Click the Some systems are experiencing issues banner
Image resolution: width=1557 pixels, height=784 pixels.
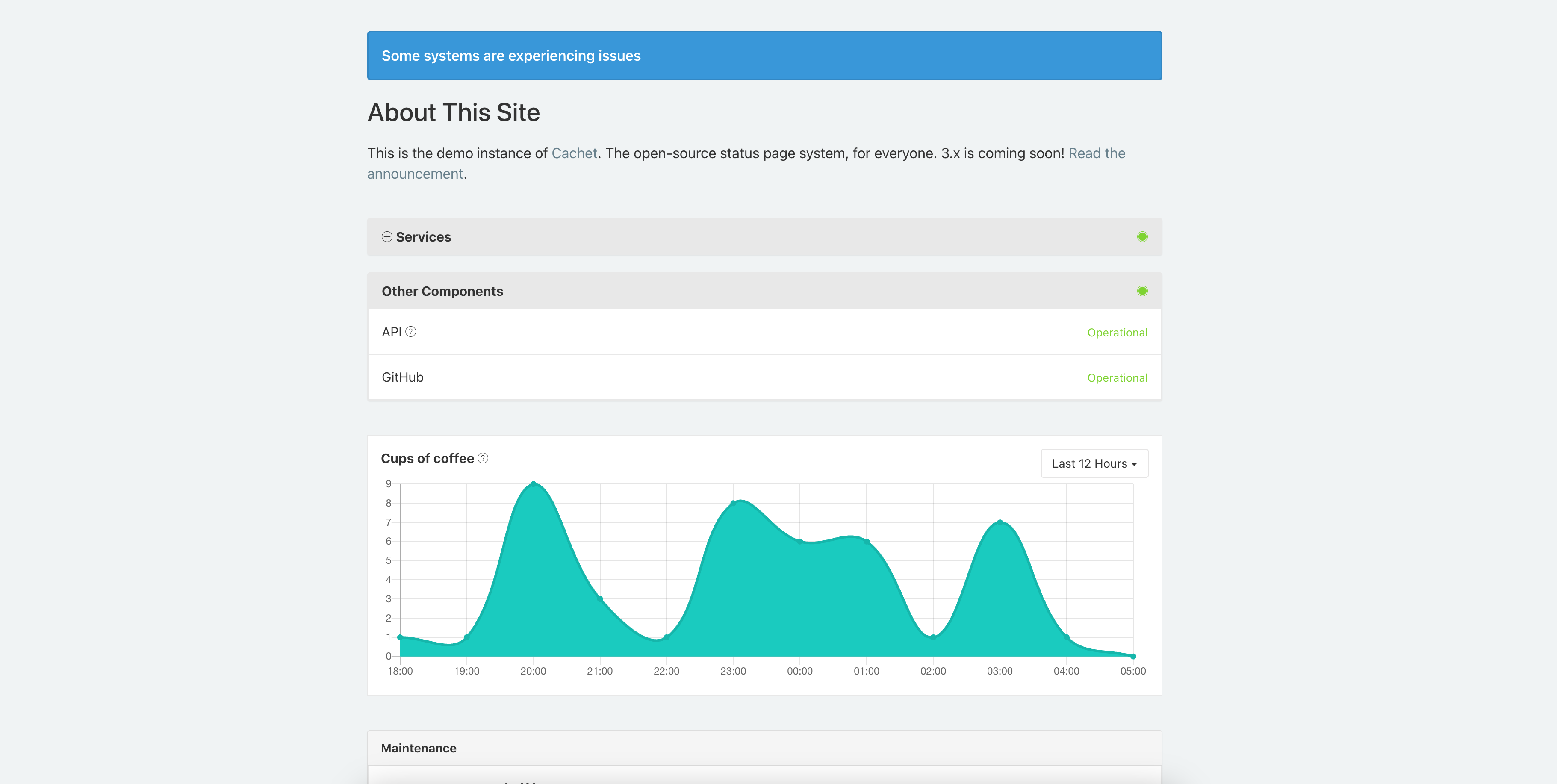pos(764,56)
